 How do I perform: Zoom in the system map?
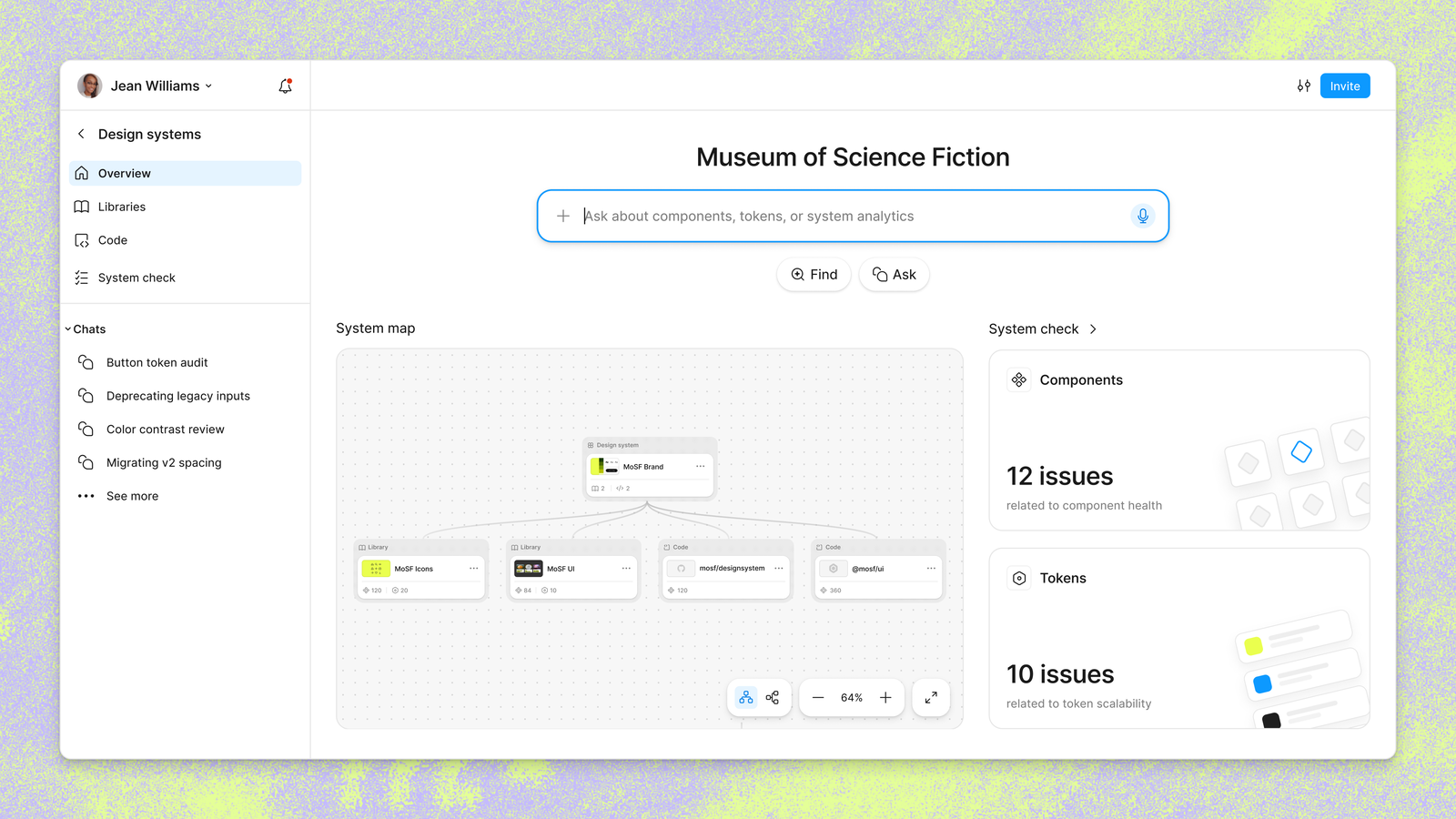(x=885, y=698)
